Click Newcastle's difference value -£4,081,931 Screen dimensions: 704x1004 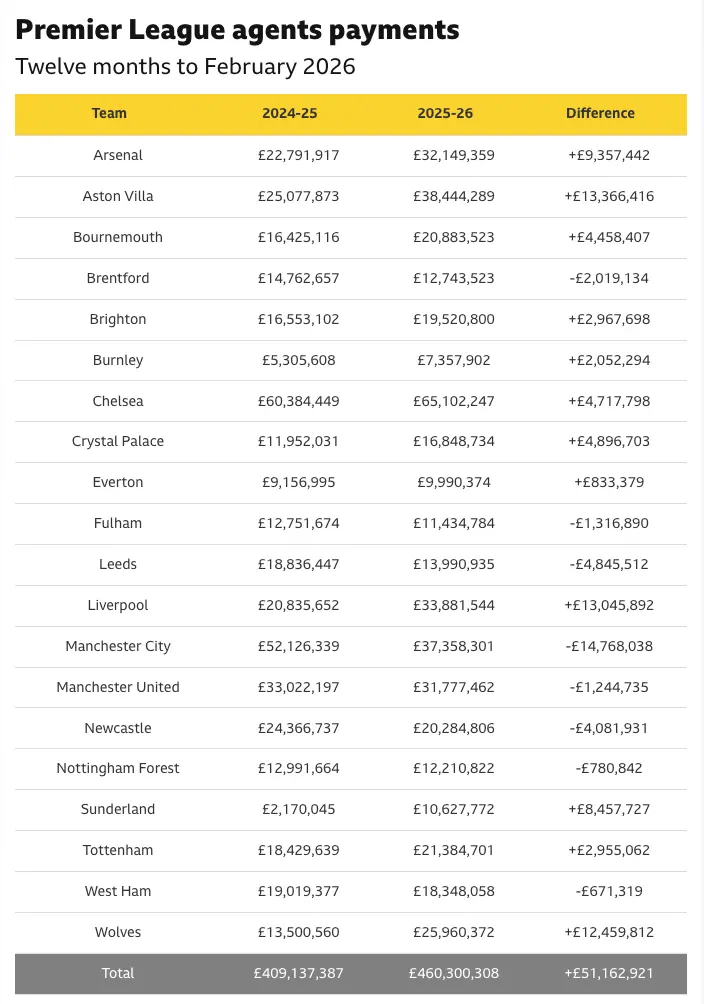(x=609, y=728)
